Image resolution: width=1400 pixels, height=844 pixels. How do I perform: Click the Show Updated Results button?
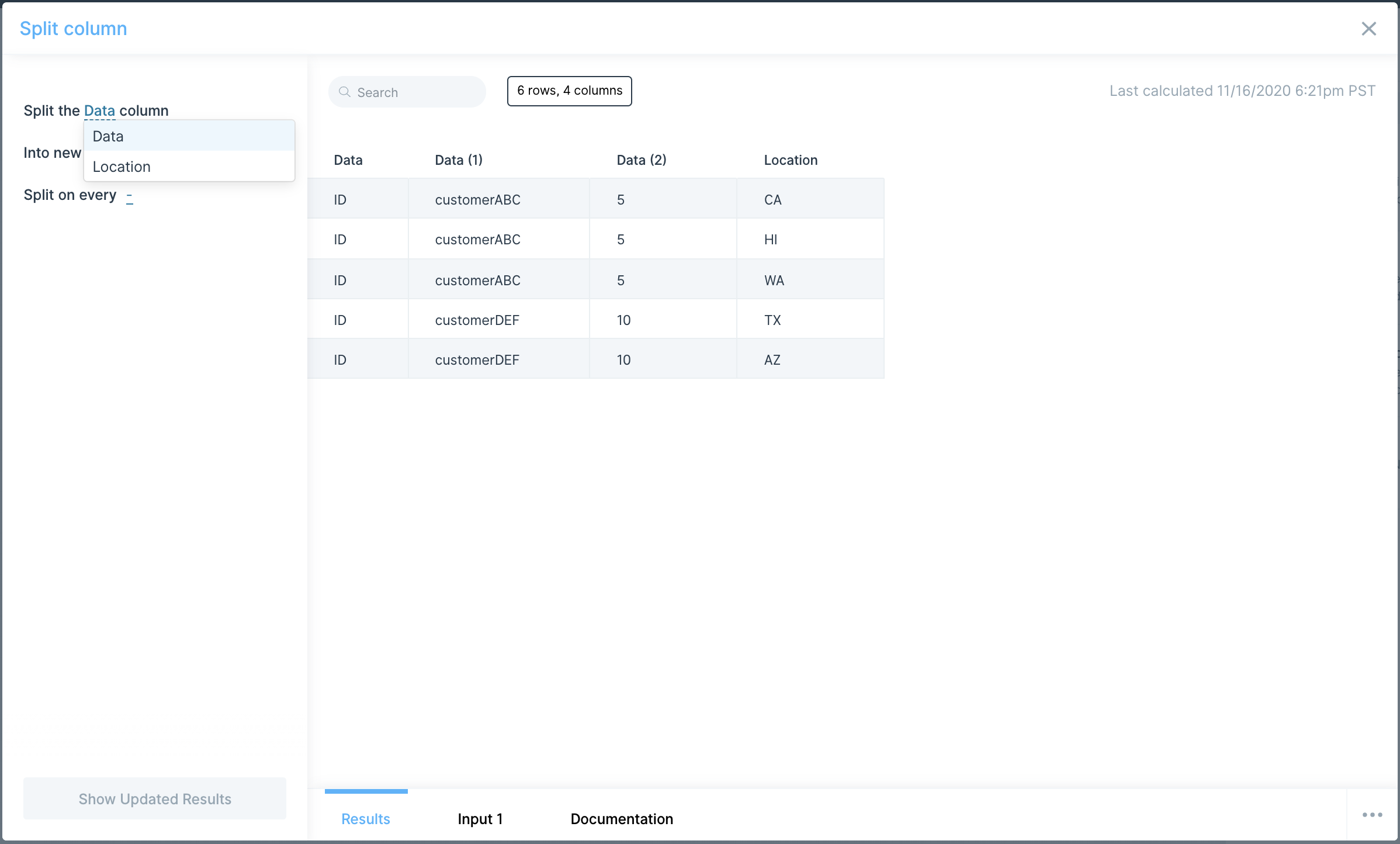155,798
